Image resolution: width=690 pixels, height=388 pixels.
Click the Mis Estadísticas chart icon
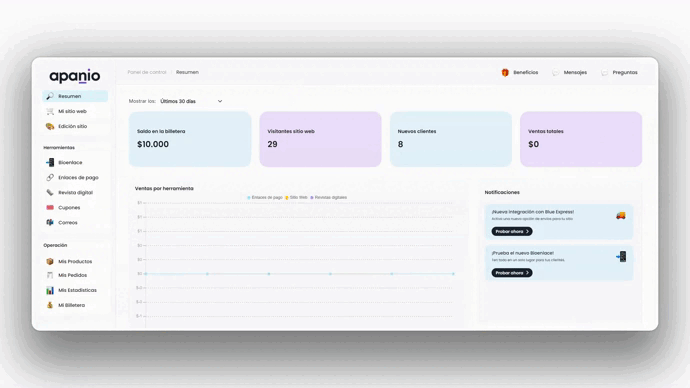(x=50, y=290)
